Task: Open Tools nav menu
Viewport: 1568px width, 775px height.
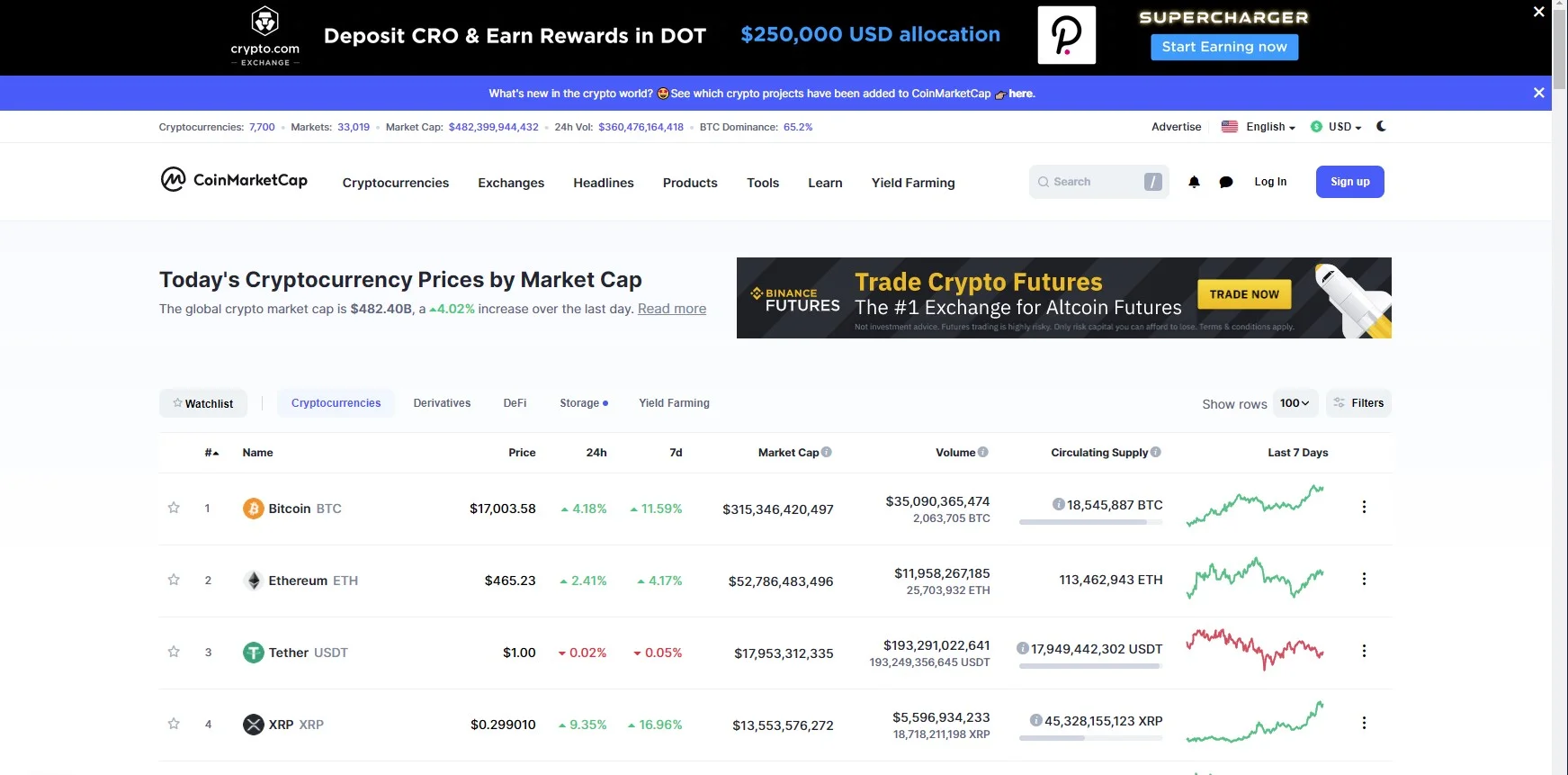Action: tap(763, 183)
